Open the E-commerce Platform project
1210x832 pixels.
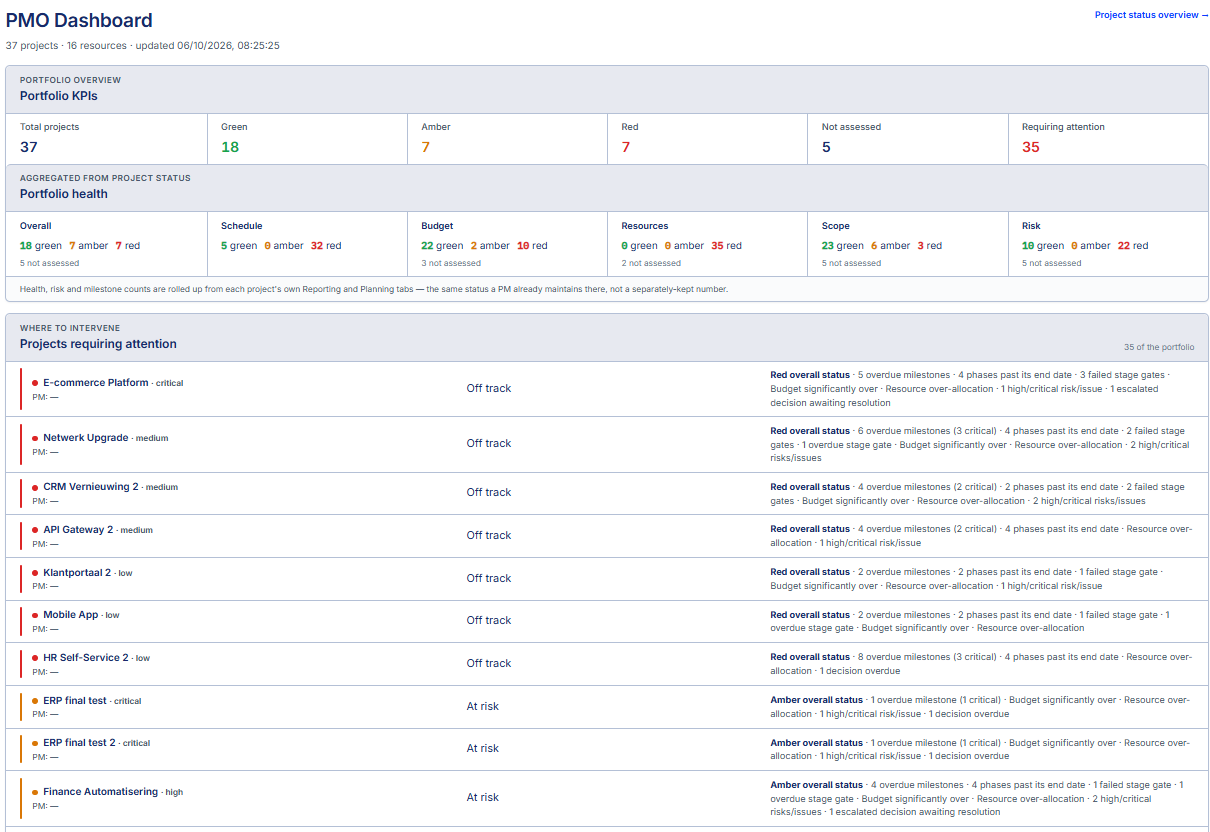click(96, 383)
